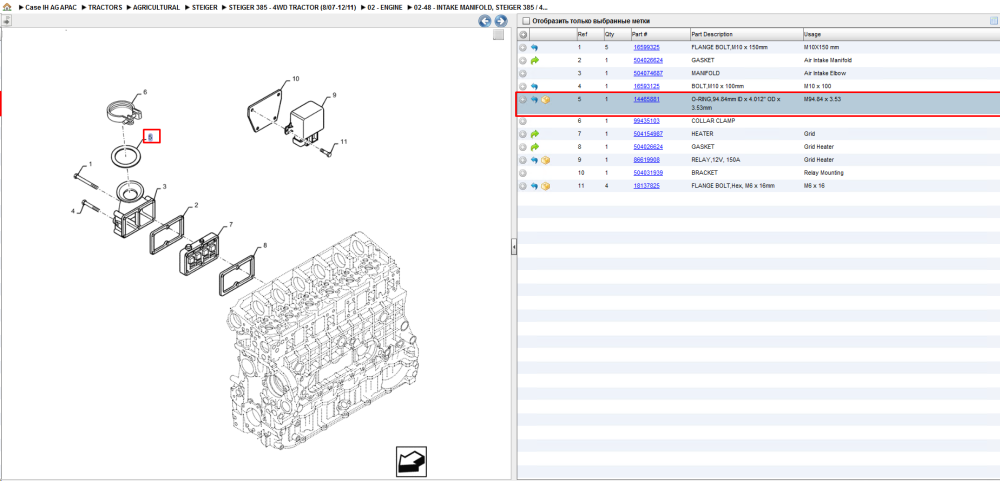The height and width of the screenshot is (481, 1000).
Task: Sort by the Usage column header
Action: tap(901, 34)
